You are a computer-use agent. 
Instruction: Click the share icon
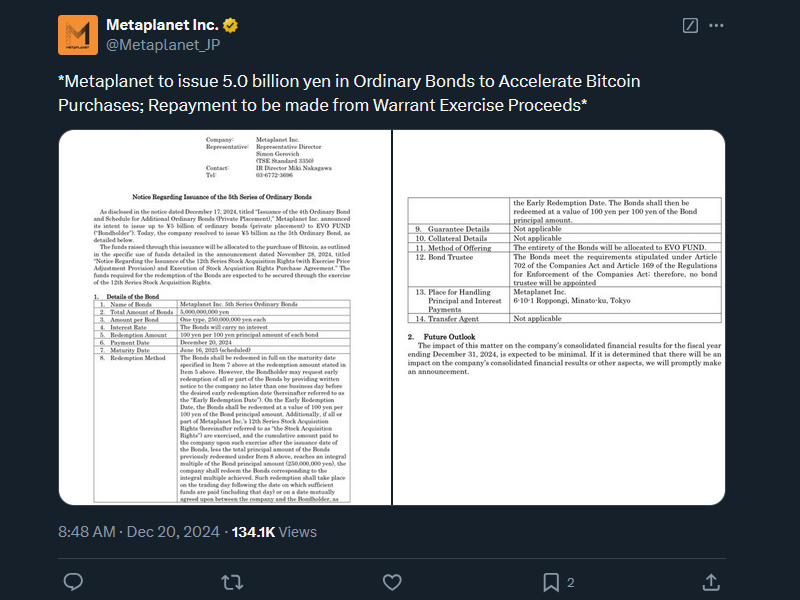711,581
